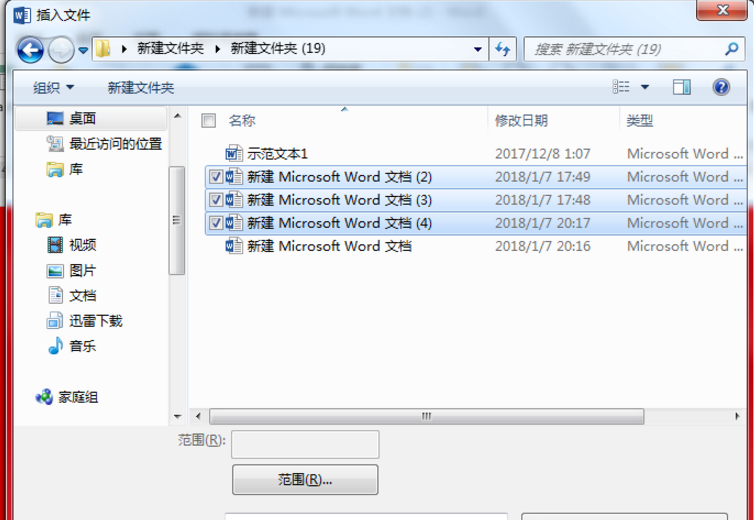Click the refresh icon beside address bar
Screen dimensions: 754x520
(503, 49)
